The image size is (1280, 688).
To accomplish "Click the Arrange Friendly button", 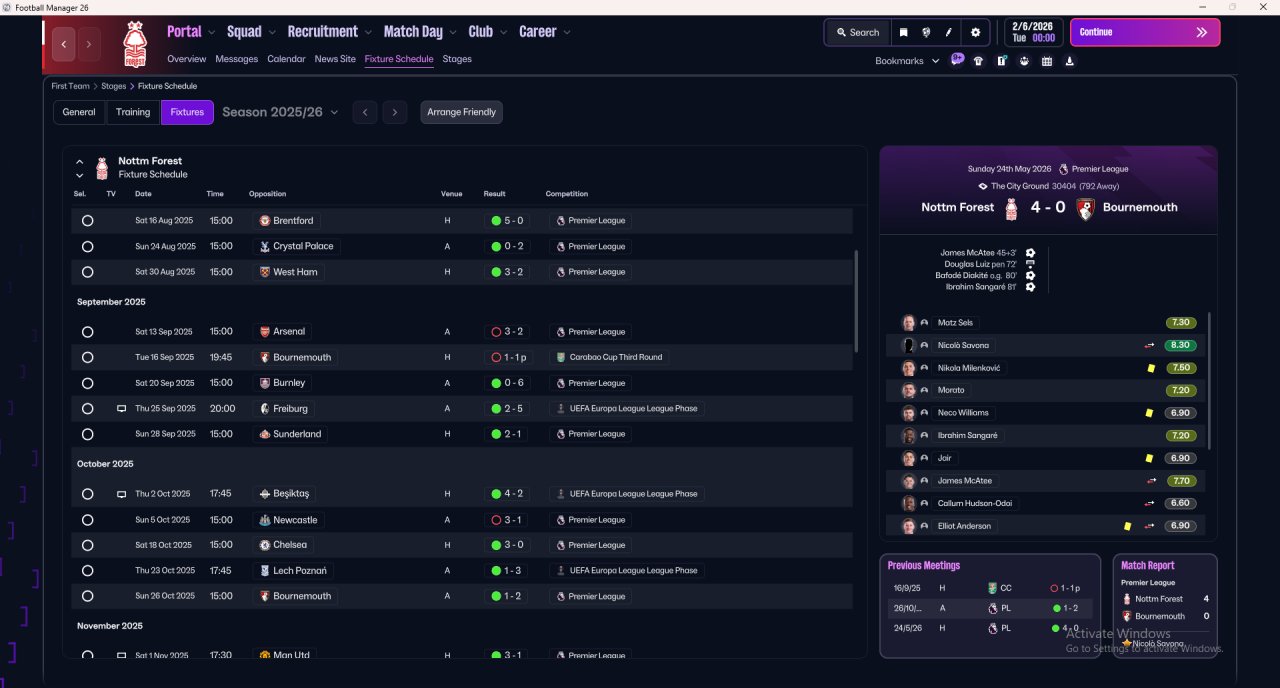I will pos(461,112).
